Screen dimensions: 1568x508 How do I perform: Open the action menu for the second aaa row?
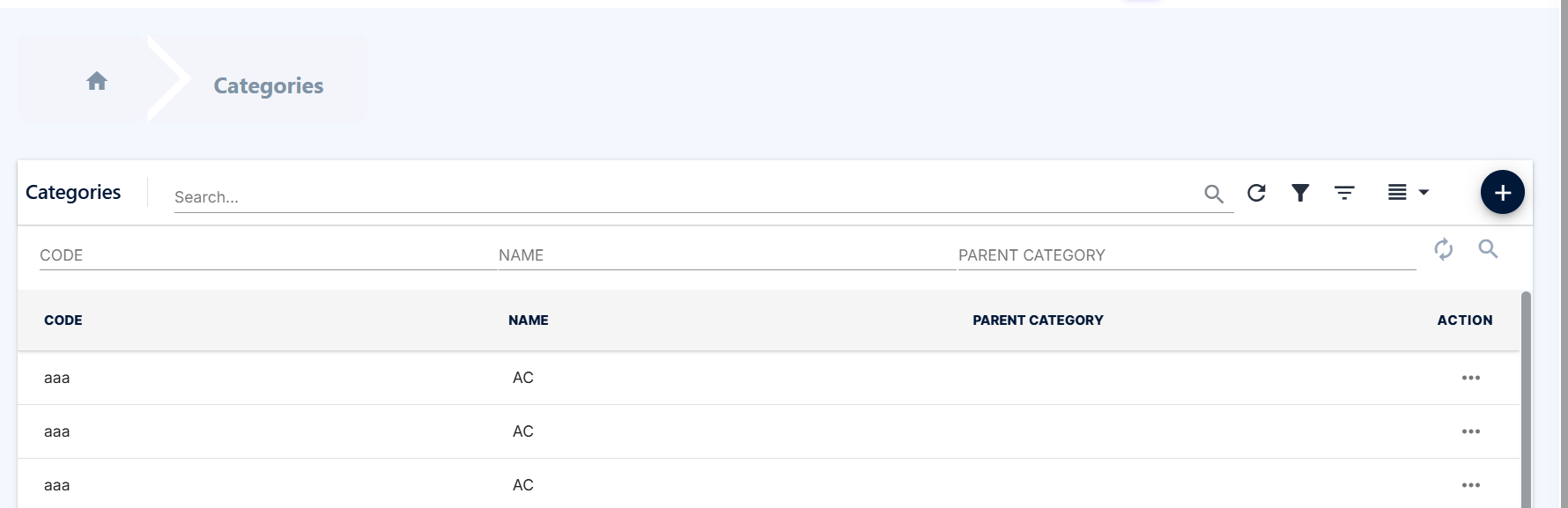click(x=1471, y=431)
